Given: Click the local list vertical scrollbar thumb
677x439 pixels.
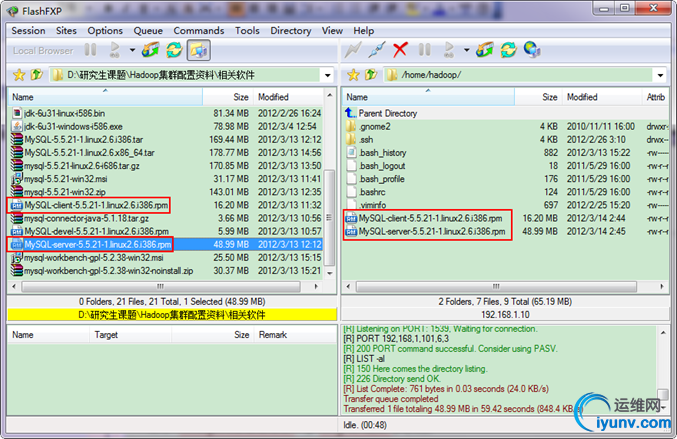Looking at the screenshot, I should click(x=329, y=218).
